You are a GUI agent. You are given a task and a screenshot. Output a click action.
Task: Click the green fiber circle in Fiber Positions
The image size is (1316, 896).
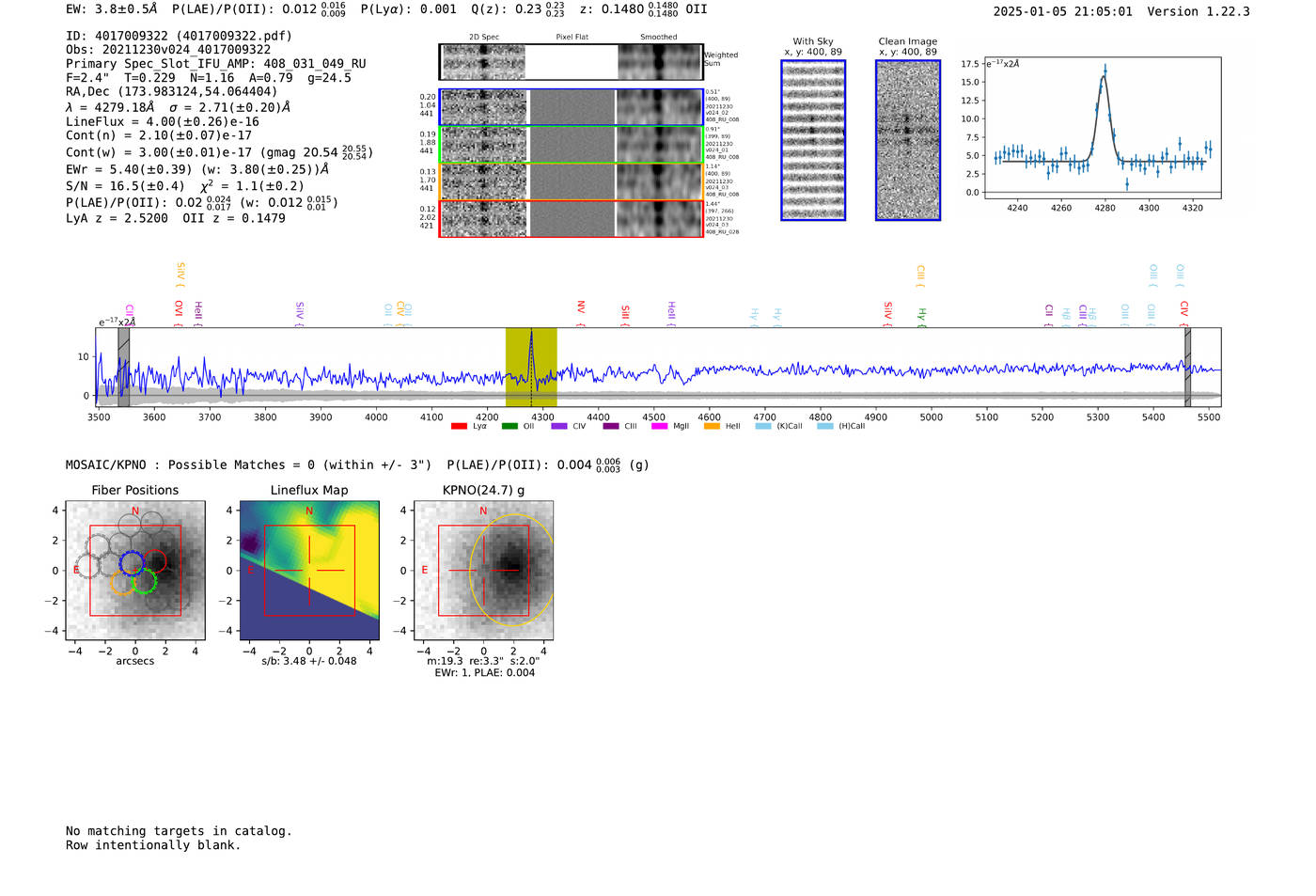point(145,581)
